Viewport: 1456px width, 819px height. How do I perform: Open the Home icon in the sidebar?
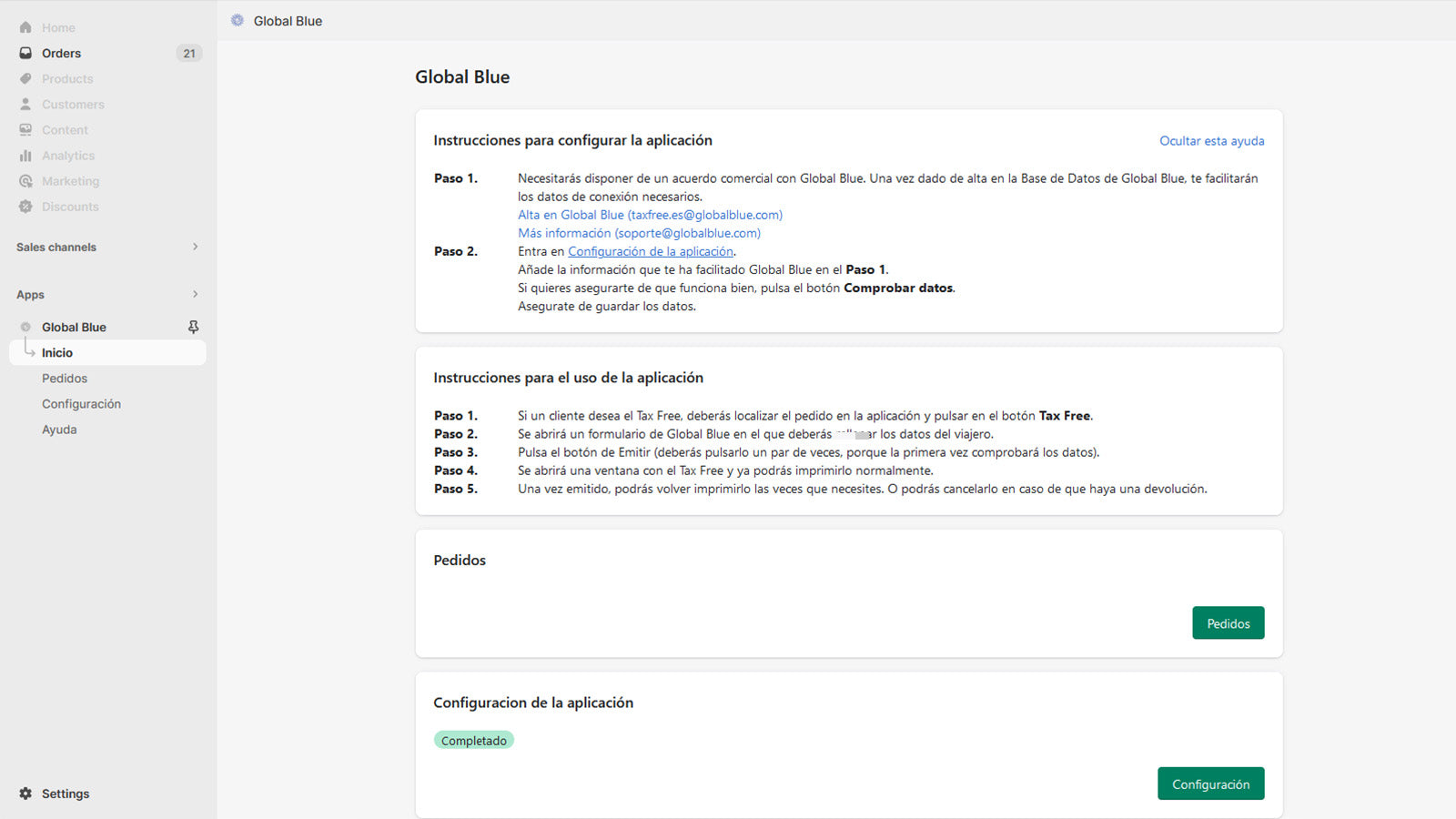tap(25, 26)
